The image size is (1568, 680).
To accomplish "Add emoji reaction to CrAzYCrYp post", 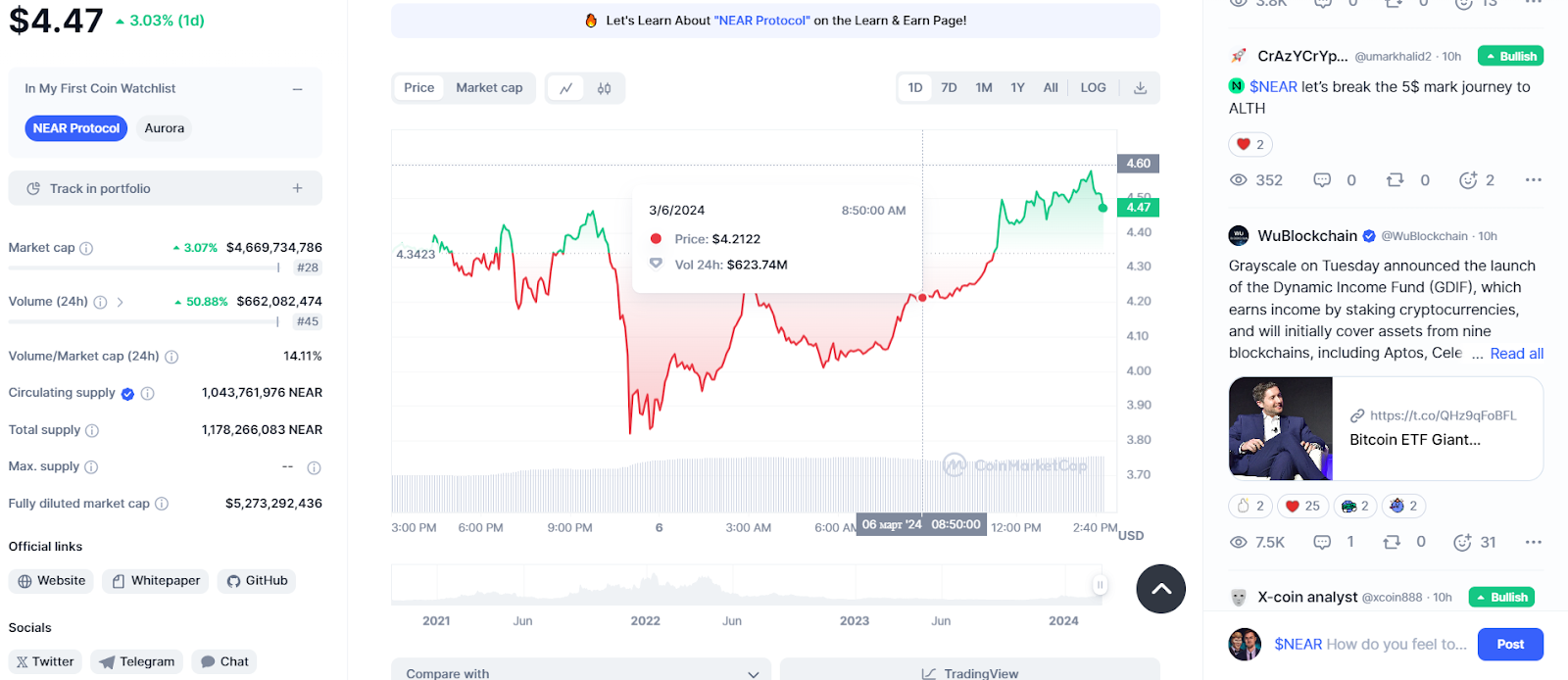I will [x=1467, y=180].
